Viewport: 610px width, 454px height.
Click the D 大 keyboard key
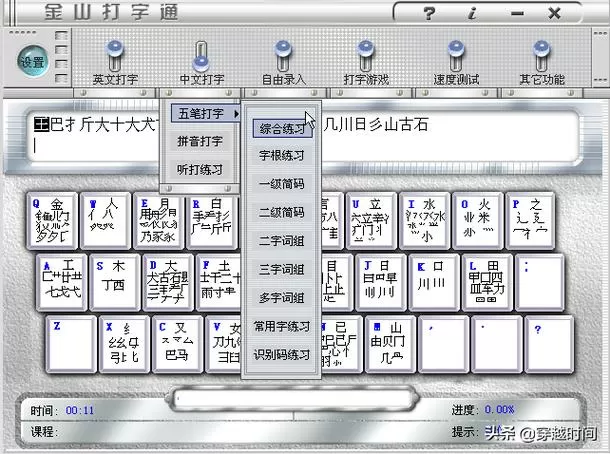168,282
